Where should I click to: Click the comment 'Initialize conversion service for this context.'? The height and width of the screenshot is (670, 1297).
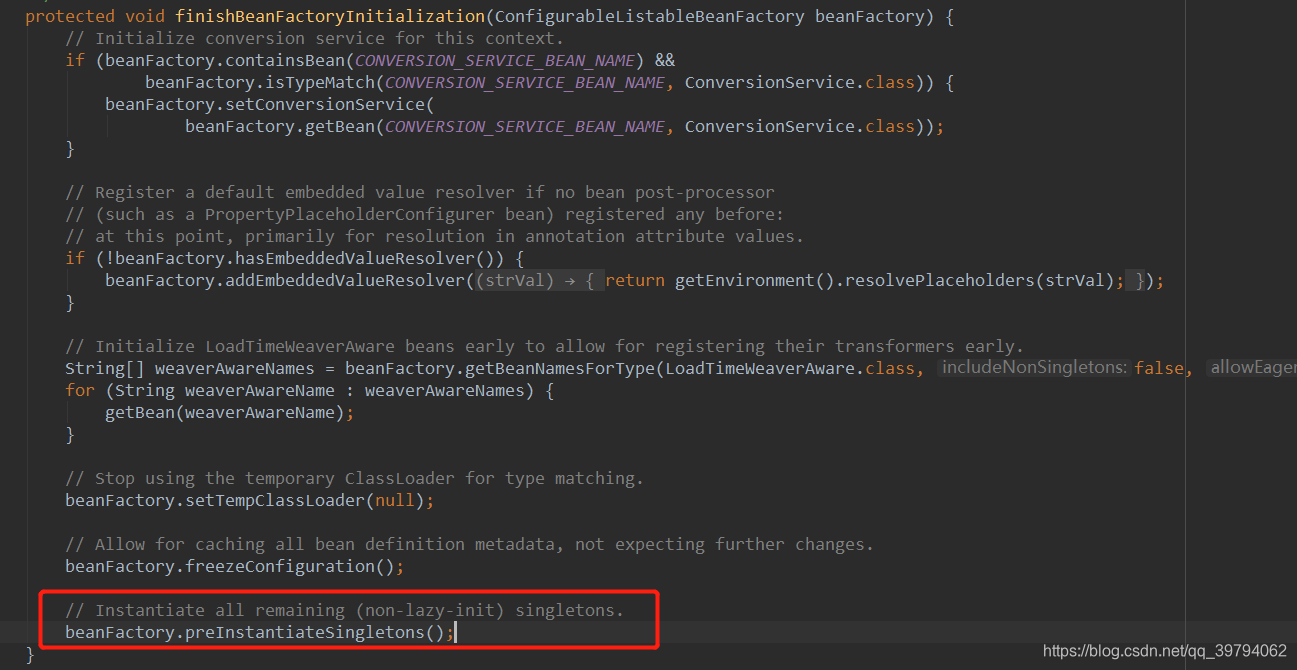(315, 38)
